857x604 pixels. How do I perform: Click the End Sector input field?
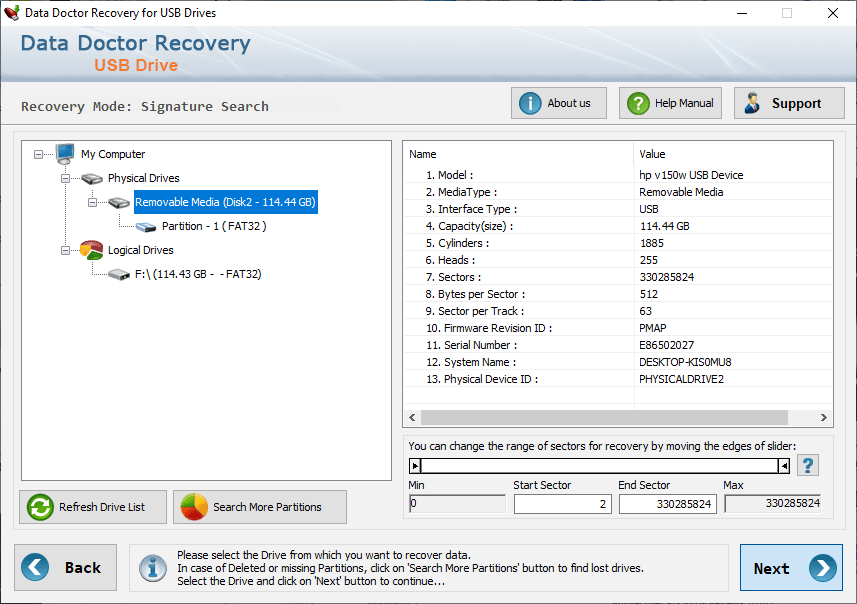click(667, 503)
